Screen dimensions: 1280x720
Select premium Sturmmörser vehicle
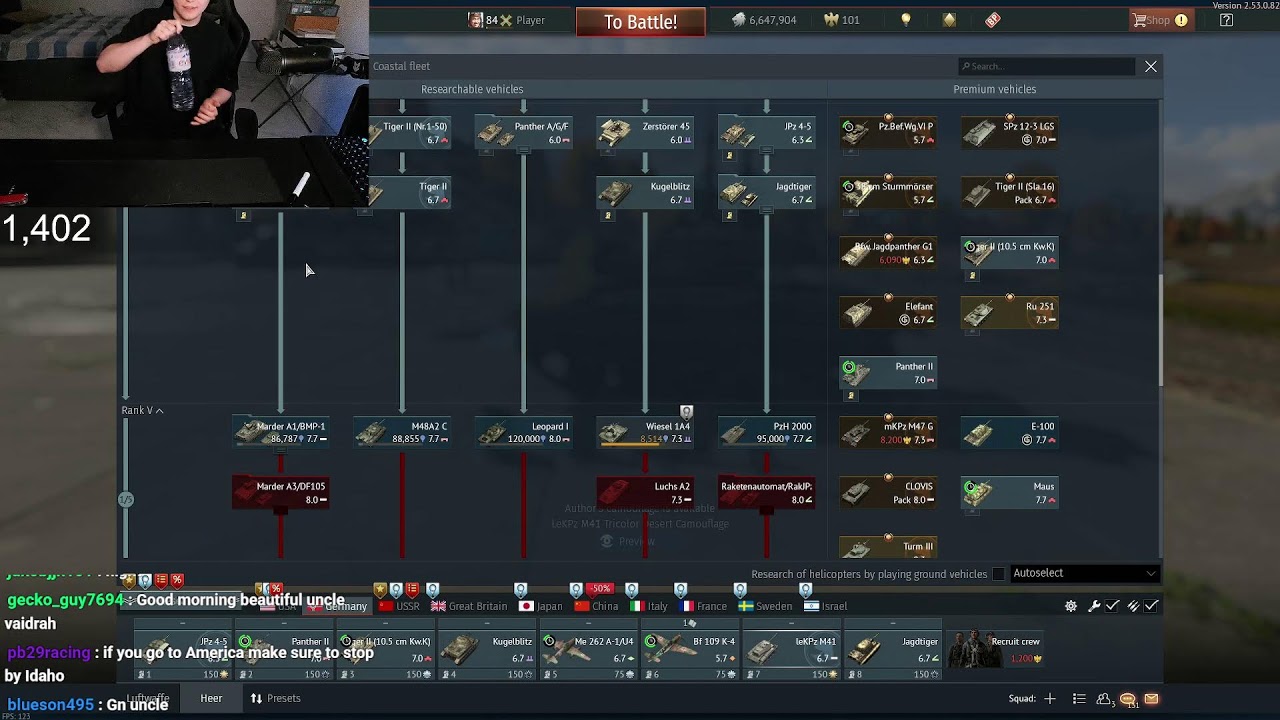[888, 193]
